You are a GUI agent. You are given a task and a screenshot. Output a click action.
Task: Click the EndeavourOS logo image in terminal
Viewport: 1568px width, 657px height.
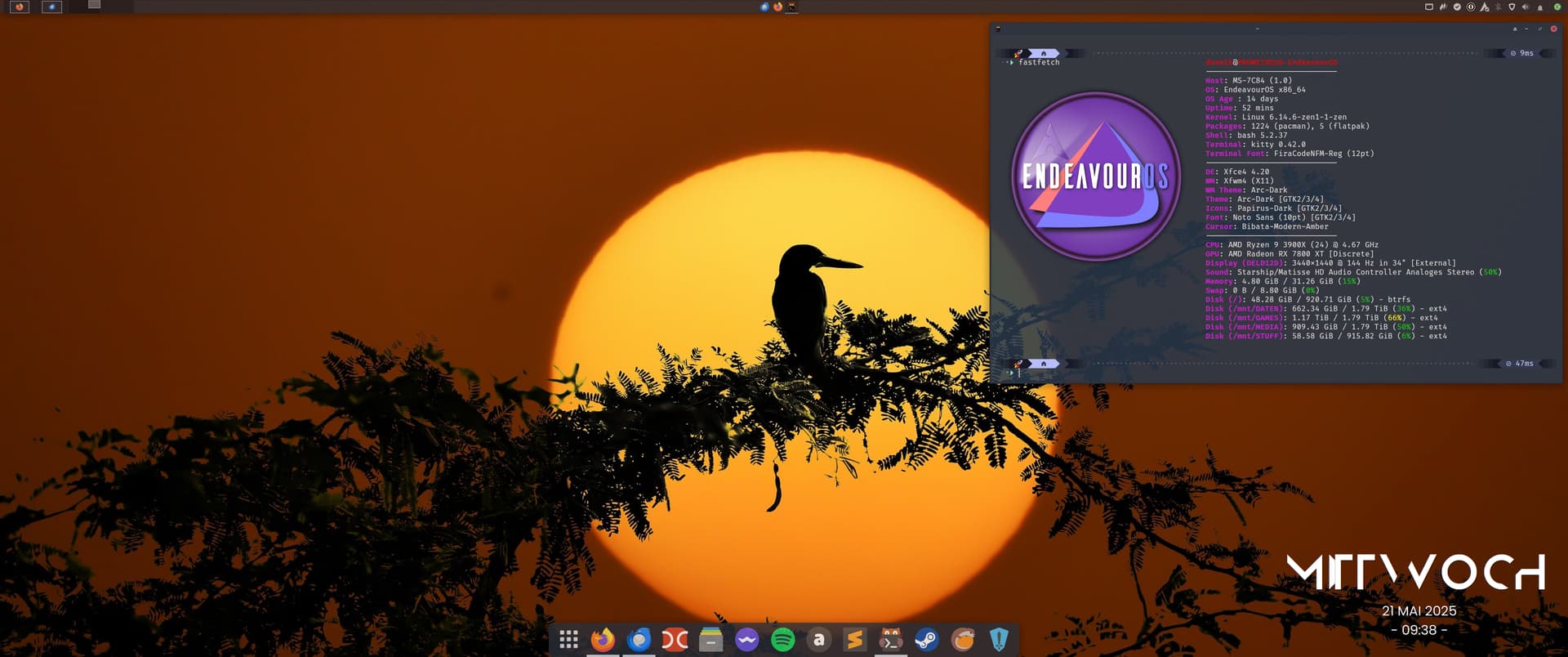coord(1096,176)
